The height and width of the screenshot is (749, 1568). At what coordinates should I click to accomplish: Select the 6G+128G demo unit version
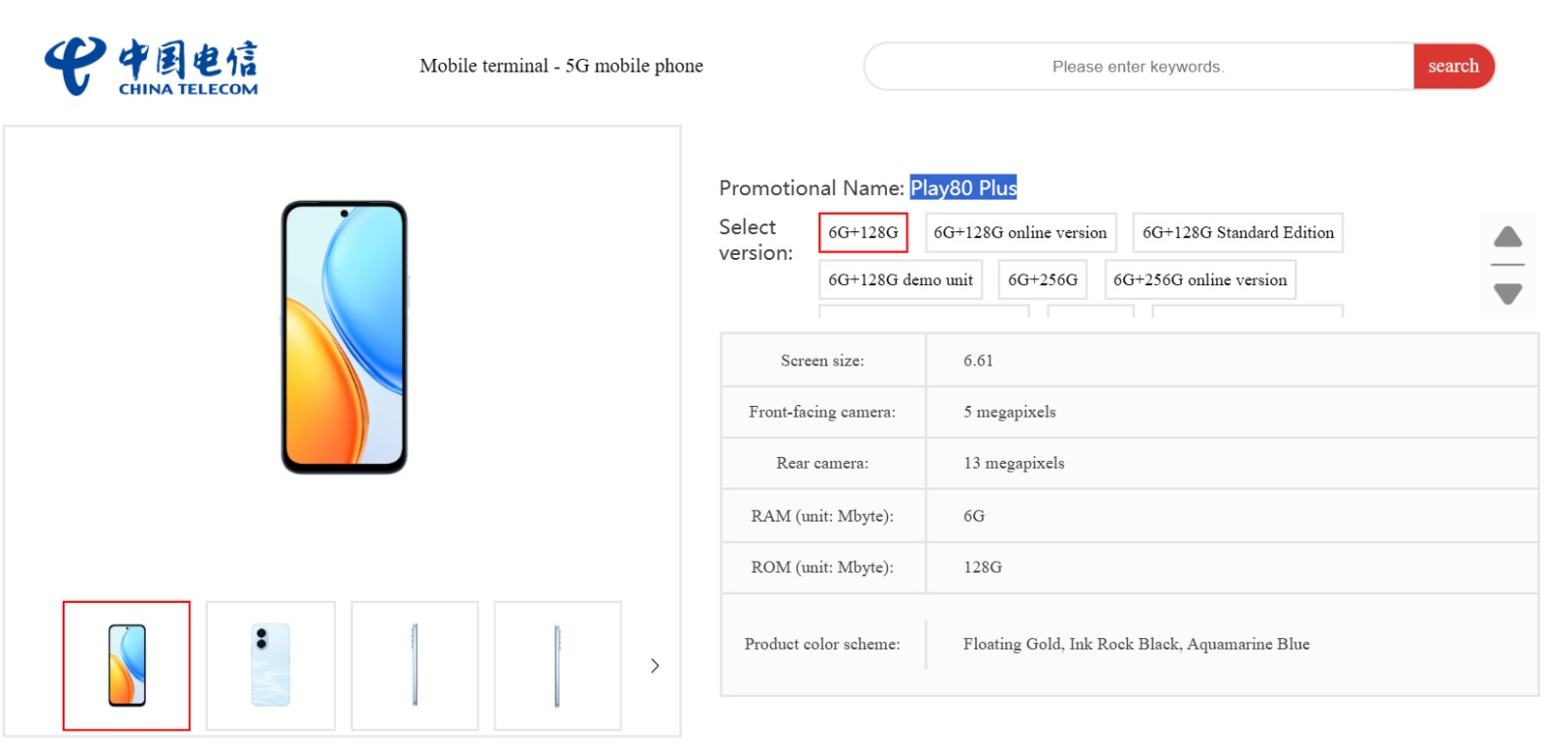900,279
